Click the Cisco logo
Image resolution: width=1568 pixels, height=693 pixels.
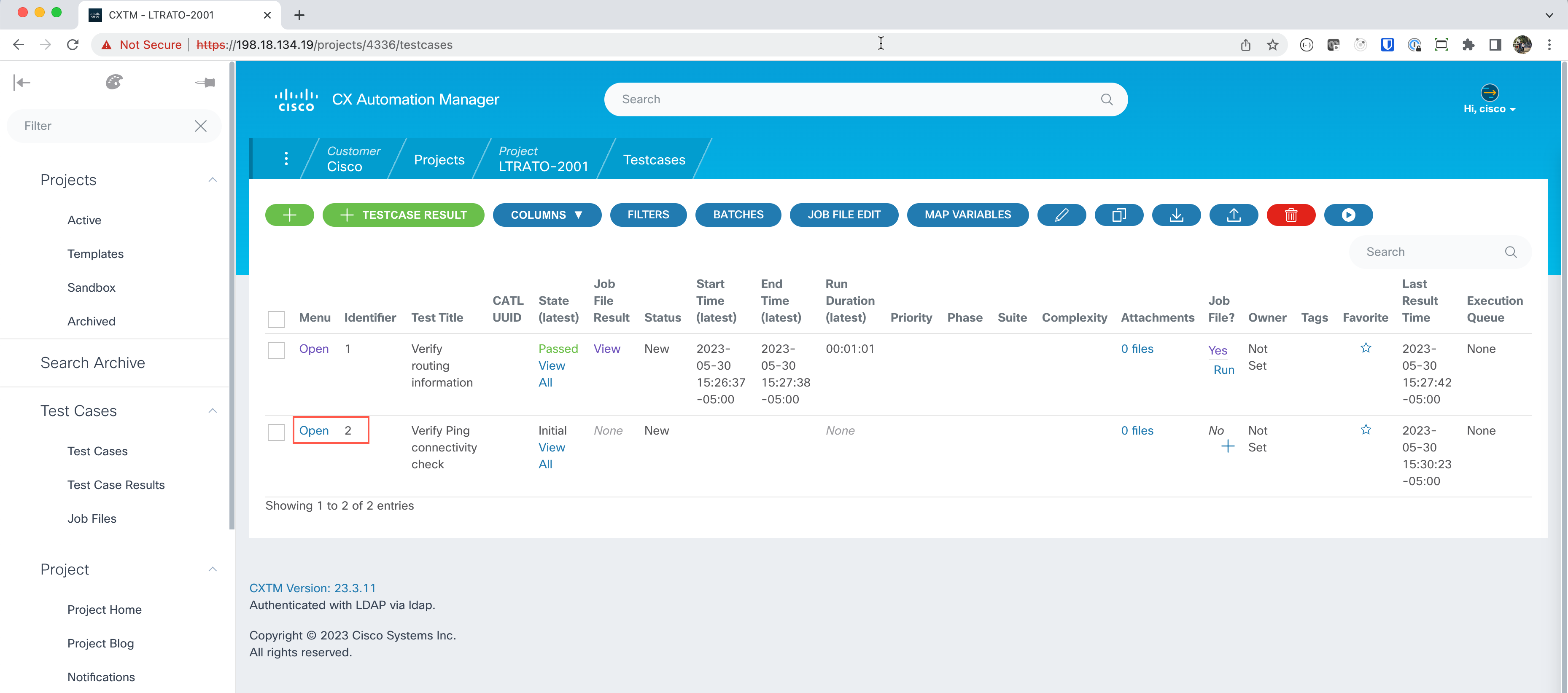click(296, 100)
